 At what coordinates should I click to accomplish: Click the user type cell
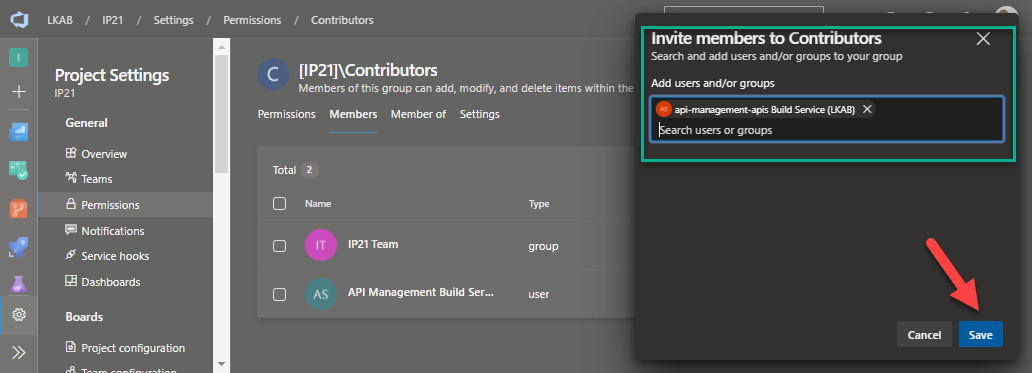coord(538,294)
